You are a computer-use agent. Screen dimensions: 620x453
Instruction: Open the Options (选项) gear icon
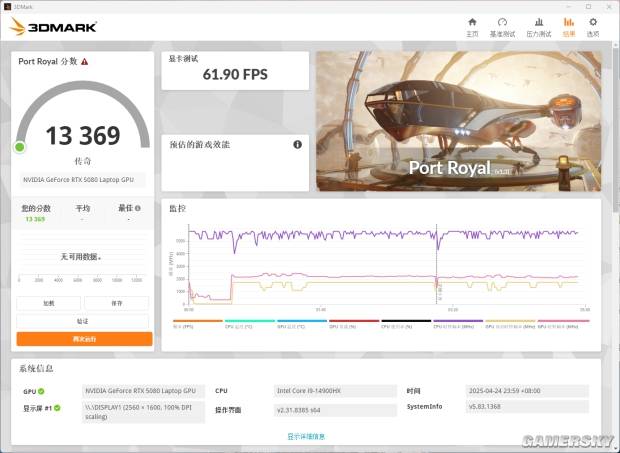(593, 22)
